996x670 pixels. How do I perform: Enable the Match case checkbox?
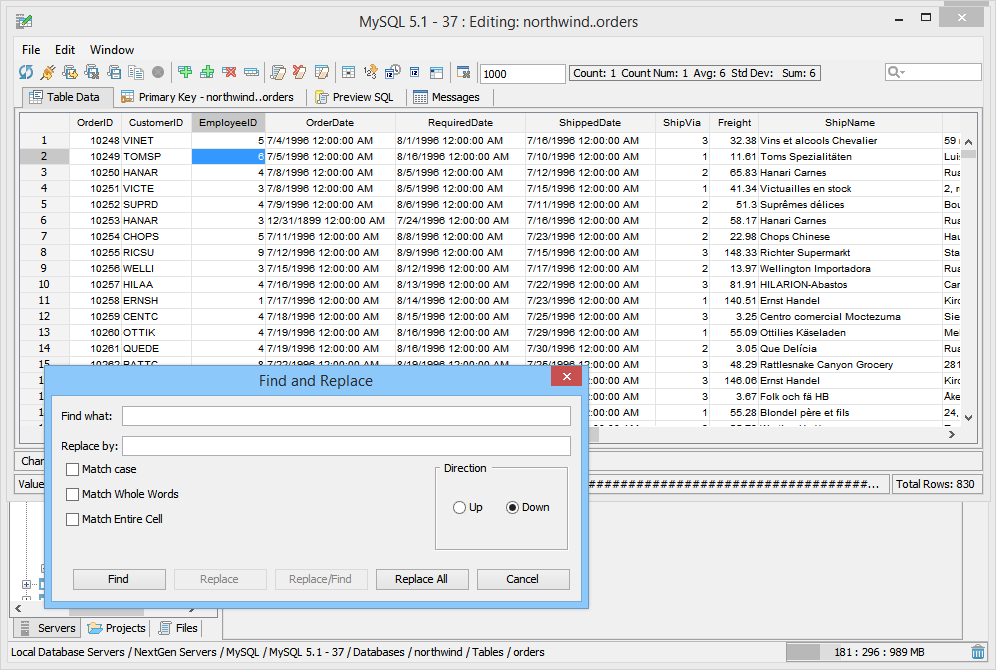click(72, 469)
